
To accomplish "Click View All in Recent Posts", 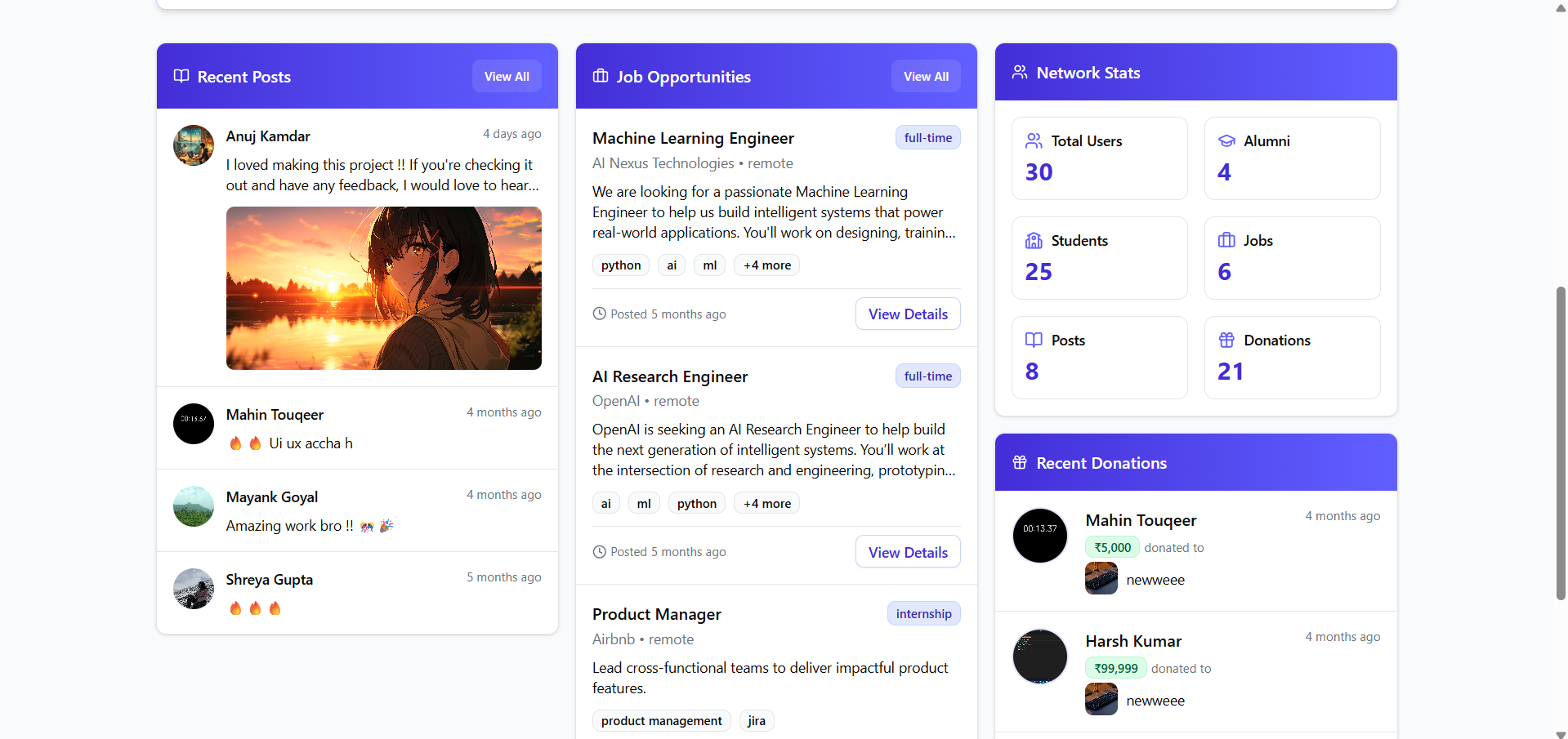I will (x=507, y=76).
